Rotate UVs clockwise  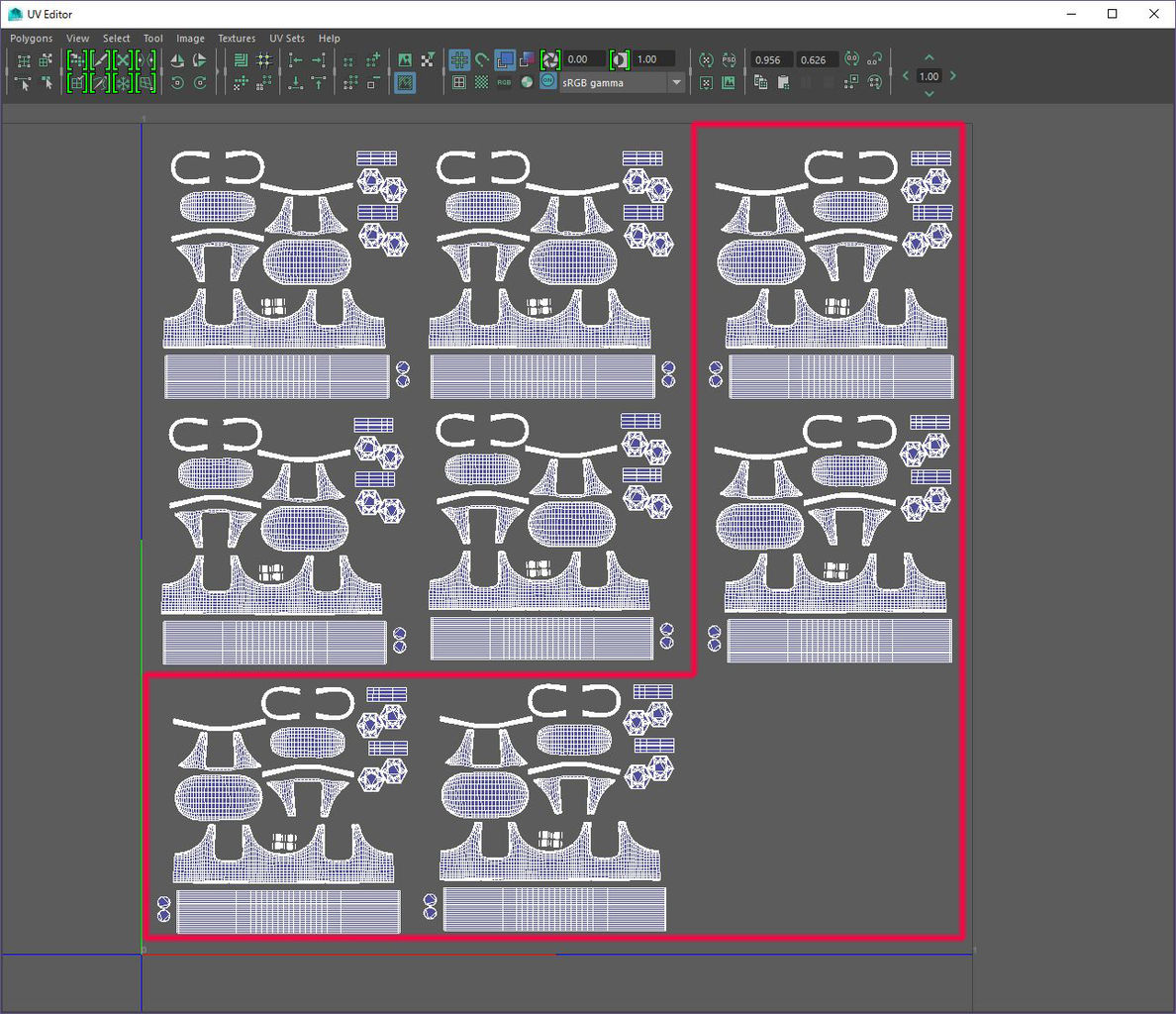coord(200,83)
